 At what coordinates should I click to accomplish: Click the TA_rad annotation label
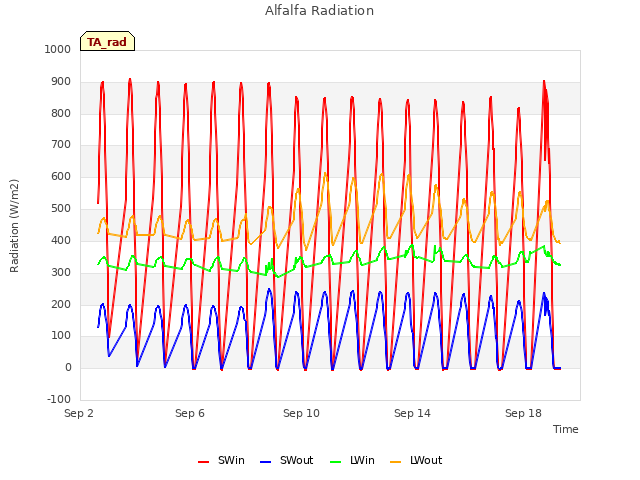[107, 42]
